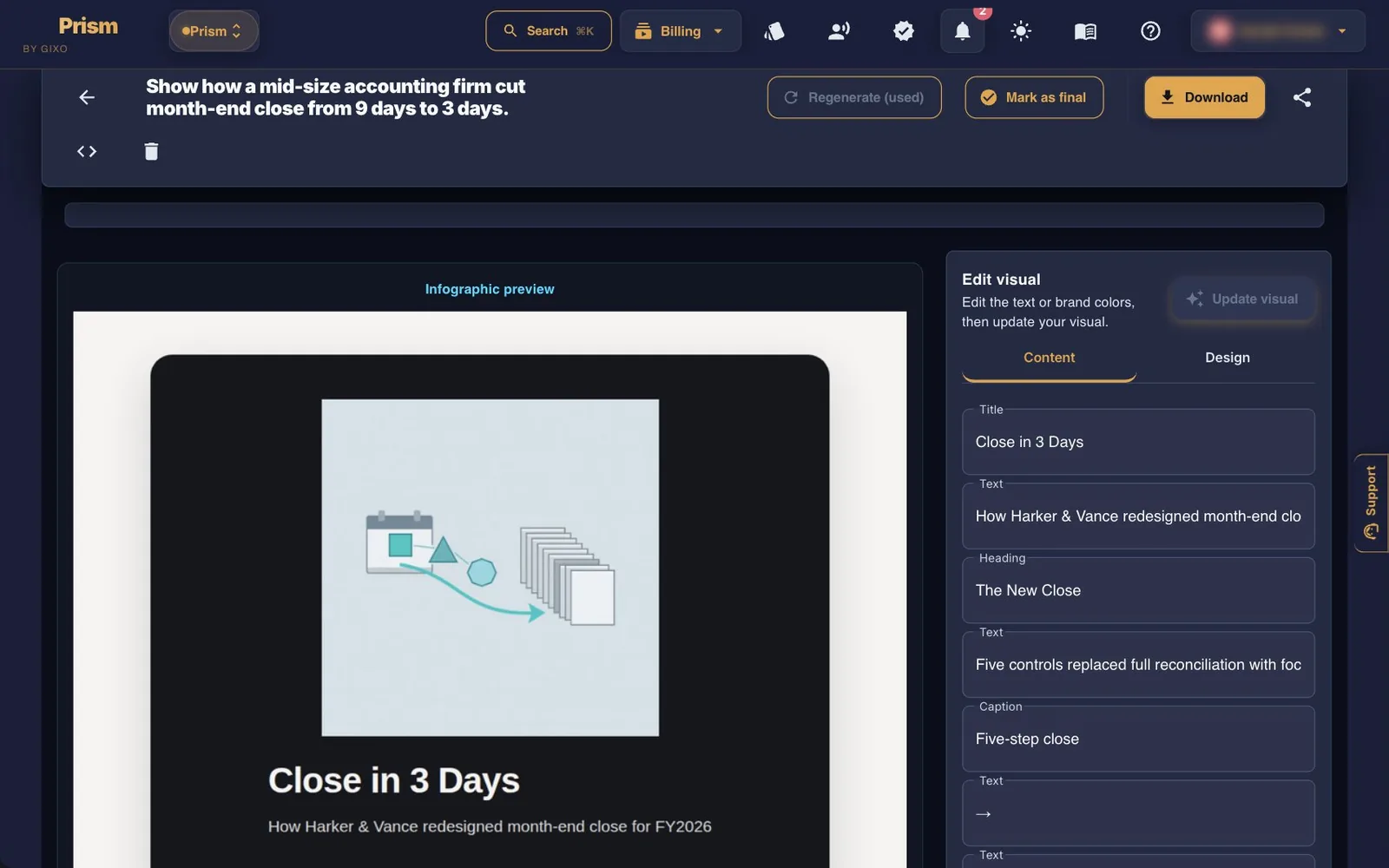Image resolution: width=1389 pixels, height=868 pixels.
Task: Switch to the Content tab
Action: click(1049, 358)
